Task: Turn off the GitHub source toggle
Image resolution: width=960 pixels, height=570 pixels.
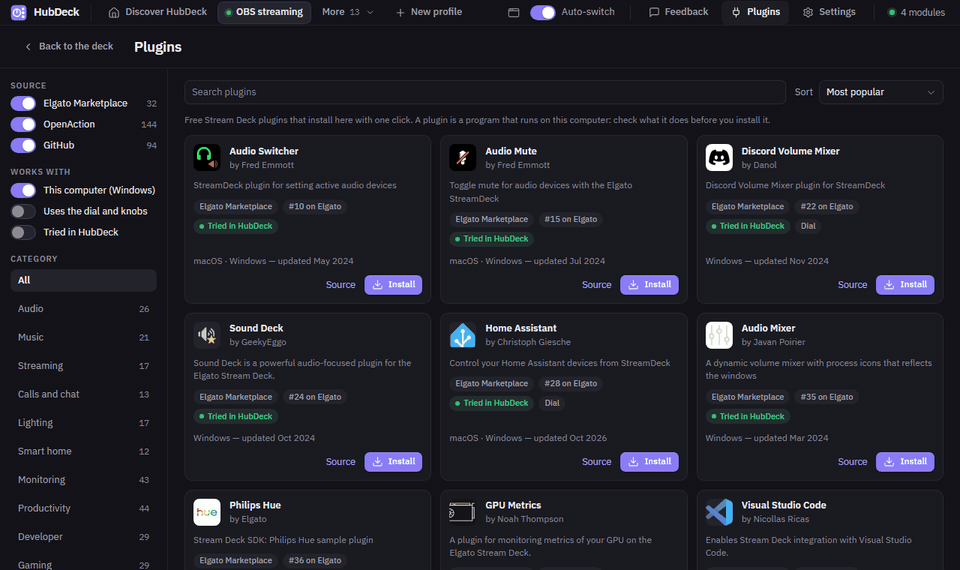Action: tap(23, 145)
